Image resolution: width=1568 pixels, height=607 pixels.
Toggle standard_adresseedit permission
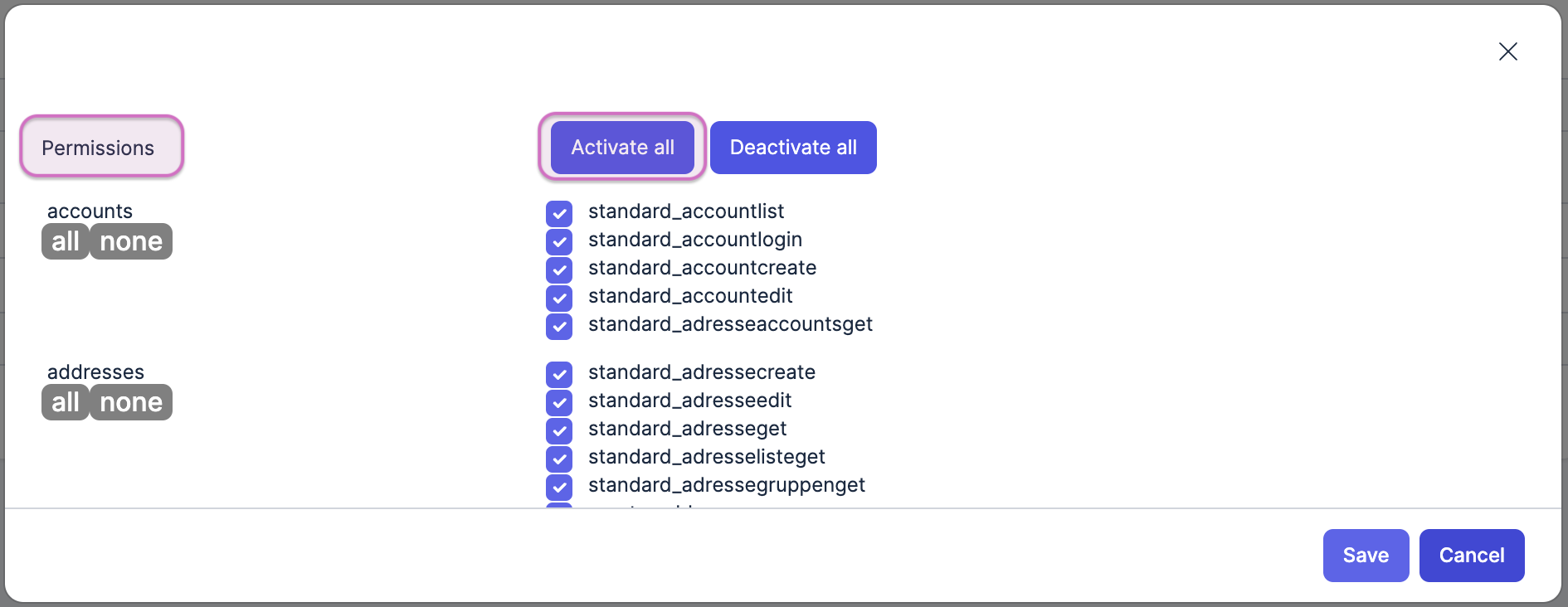559,402
